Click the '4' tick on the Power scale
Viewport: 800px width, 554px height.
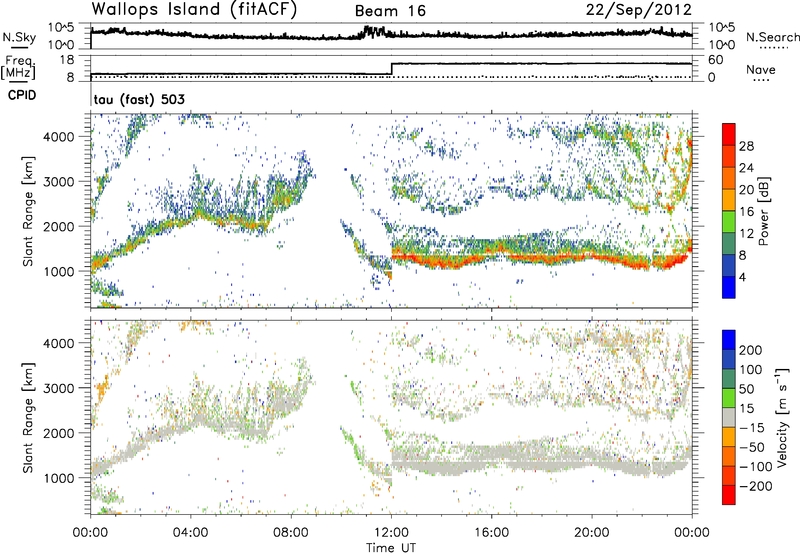[x=743, y=278]
